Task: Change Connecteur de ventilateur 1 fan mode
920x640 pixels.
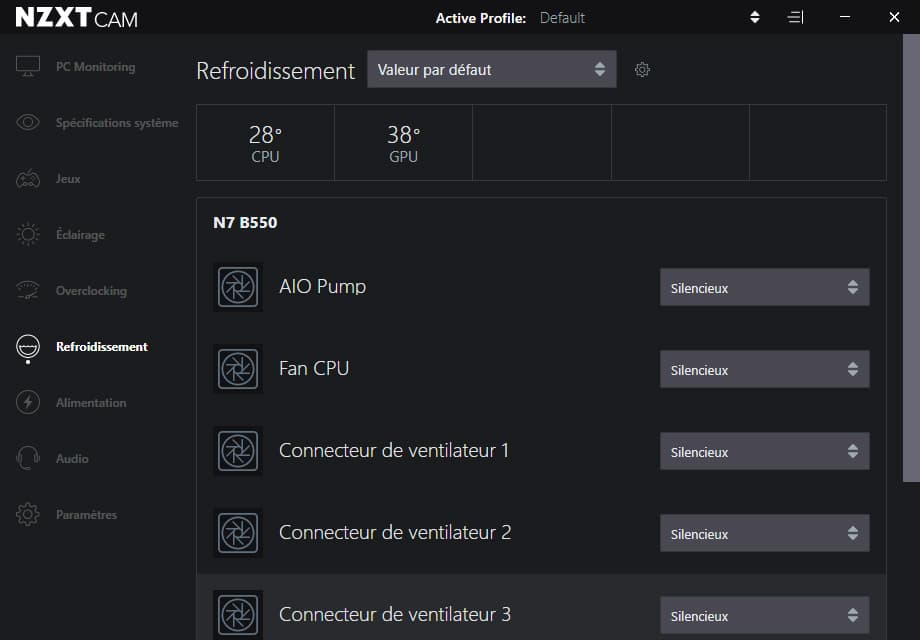Action: [765, 451]
